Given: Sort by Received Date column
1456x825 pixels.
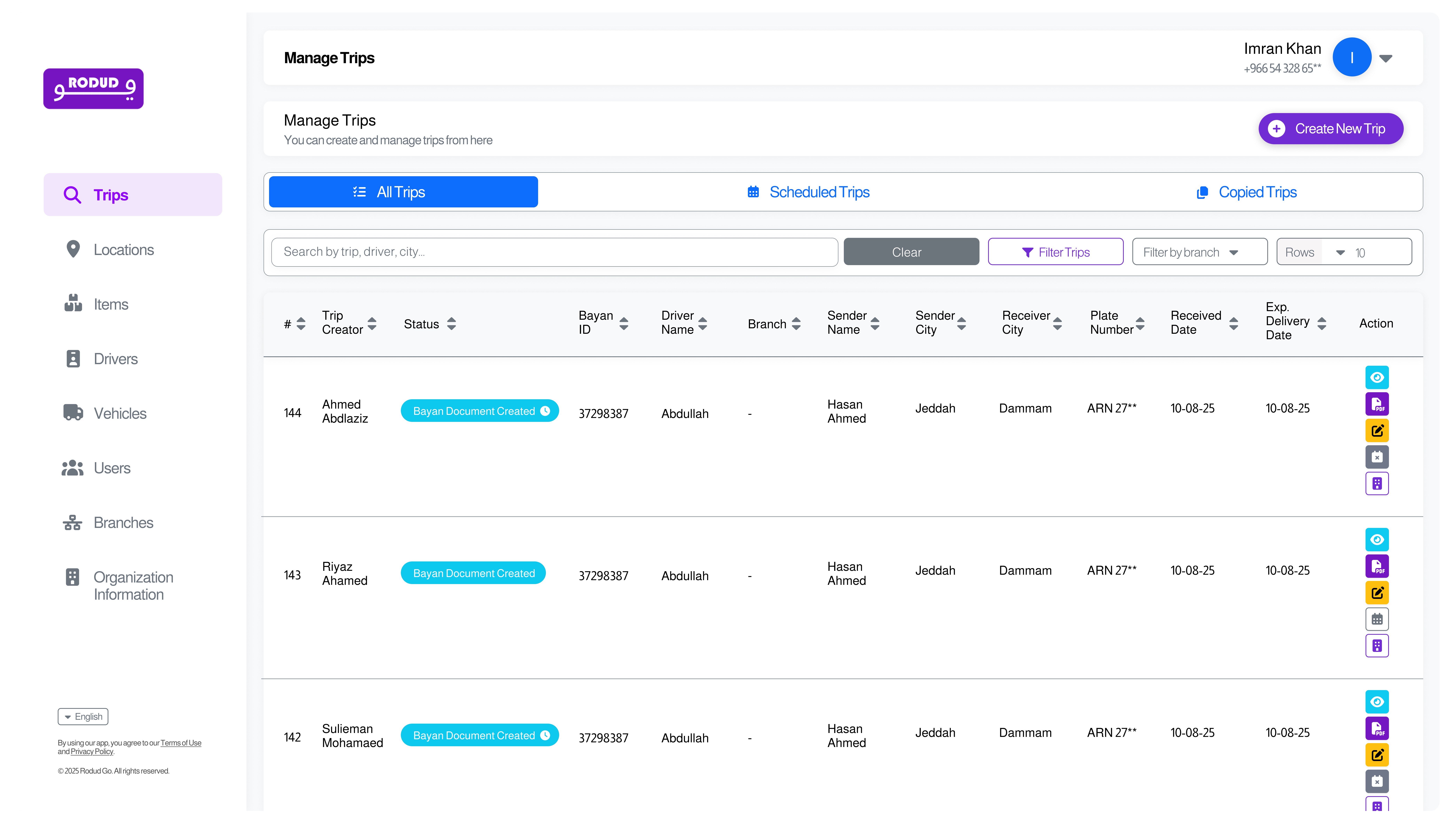Looking at the screenshot, I should pyautogui.click(x=1233, y=324).
